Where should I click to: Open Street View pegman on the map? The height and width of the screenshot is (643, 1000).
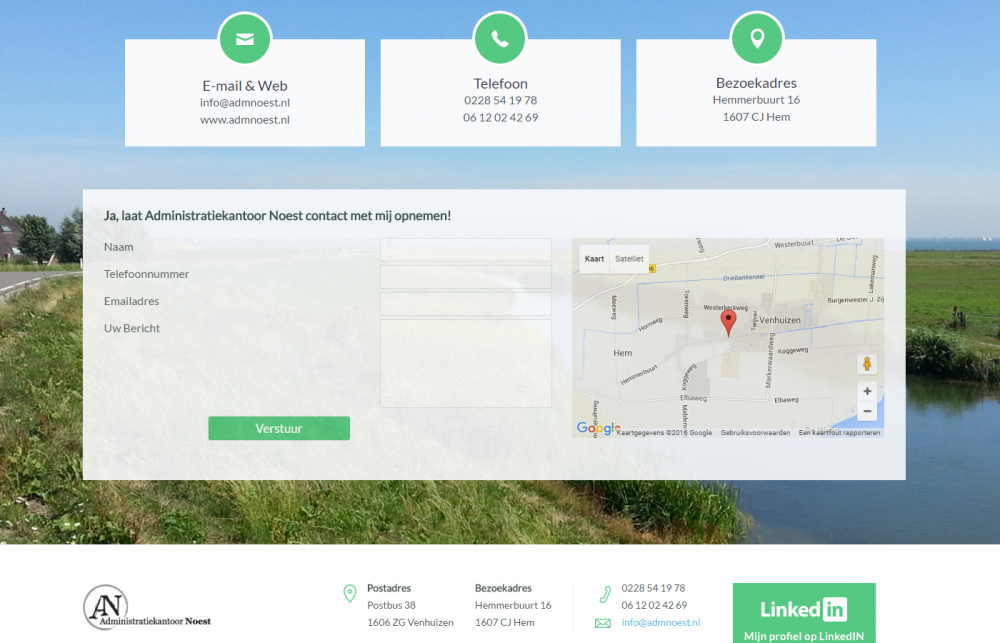(x=867, y=364)
